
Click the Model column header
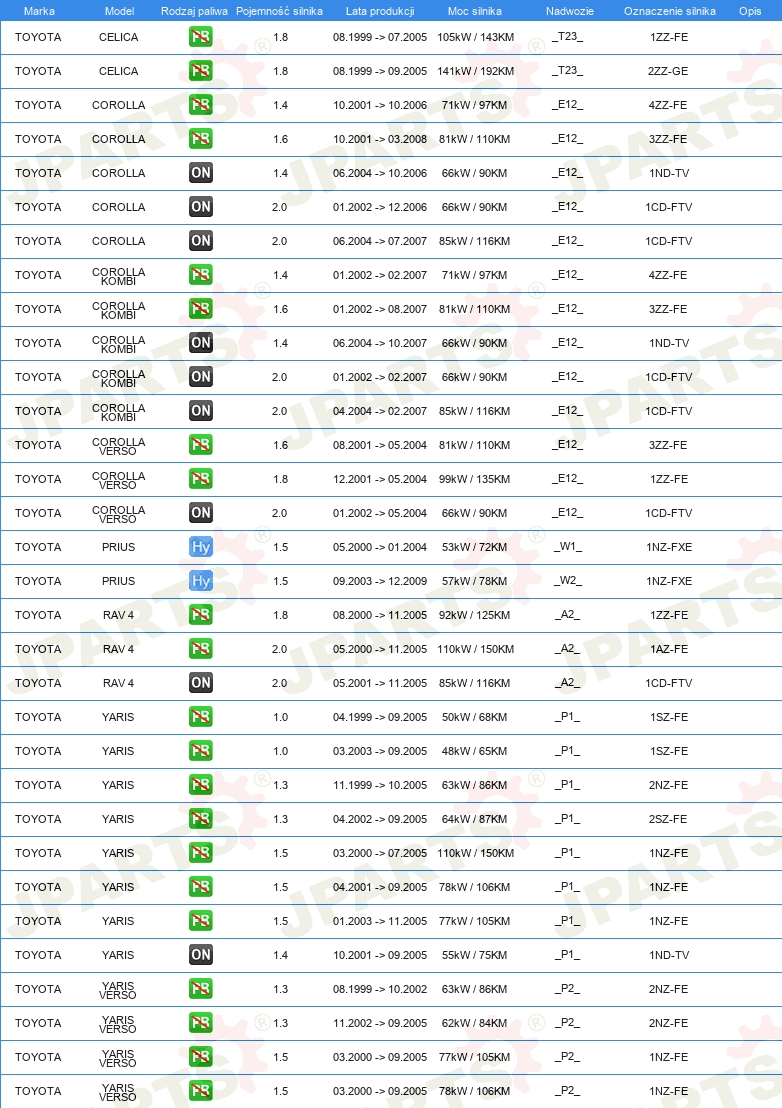pyautogui.click(x=119, y=11)
